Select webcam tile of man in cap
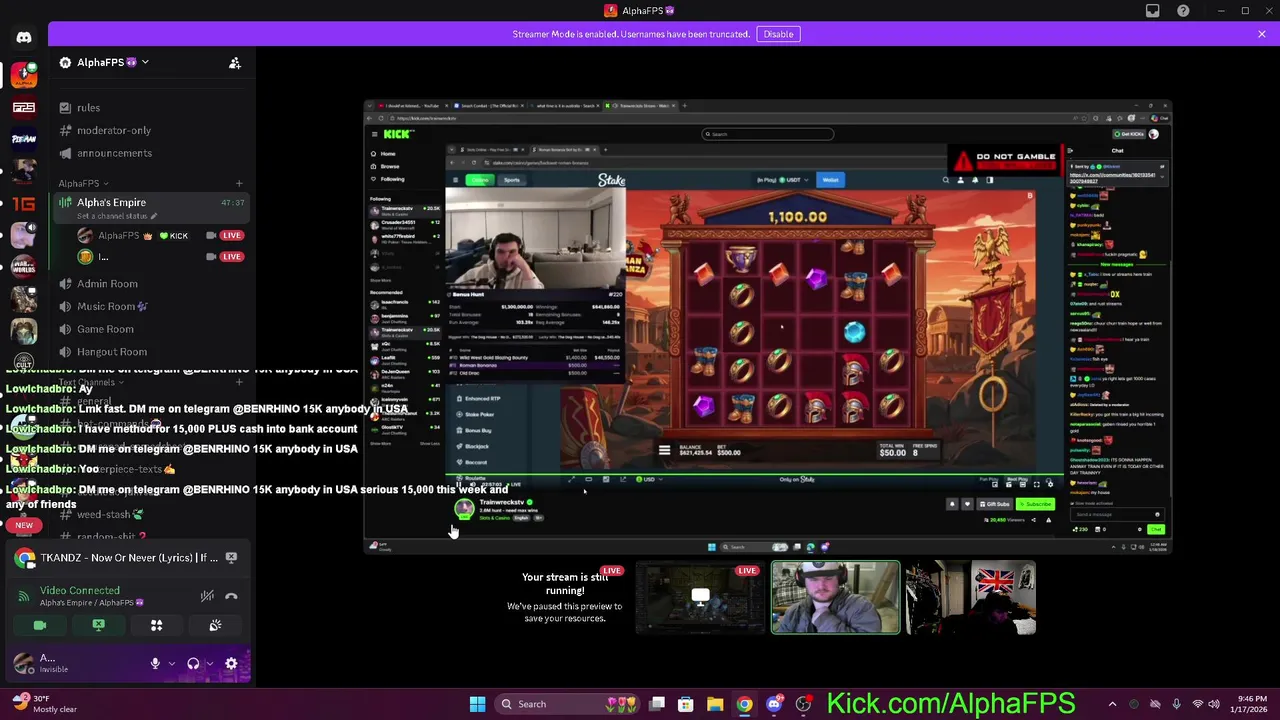1280x720 pixels. click(x=835, y=597)
